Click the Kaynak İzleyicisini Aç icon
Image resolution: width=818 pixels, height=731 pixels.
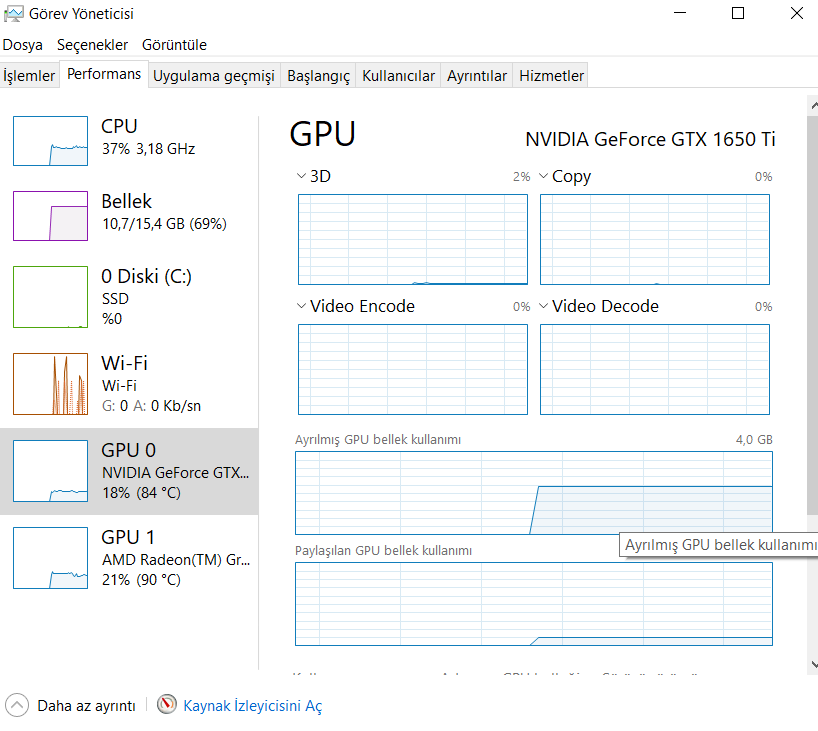coord(167,705)
